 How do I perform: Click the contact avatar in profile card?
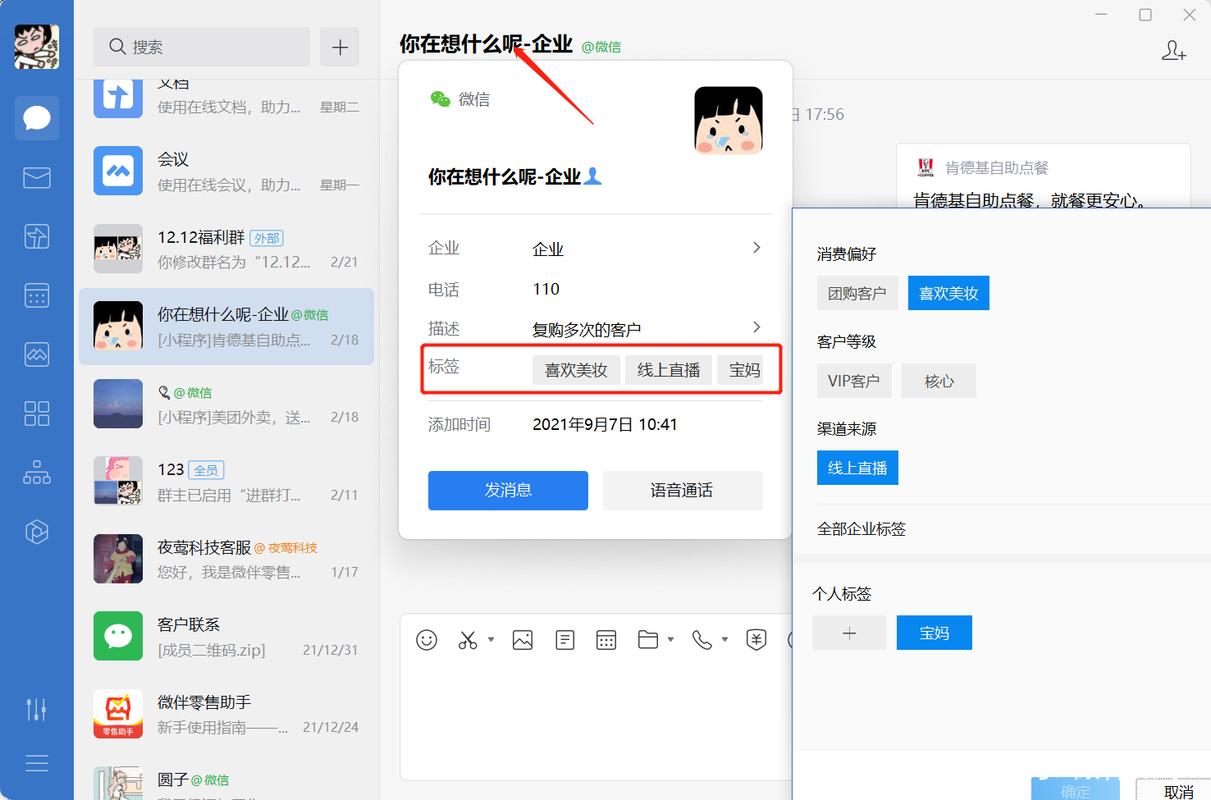(729, 120)
